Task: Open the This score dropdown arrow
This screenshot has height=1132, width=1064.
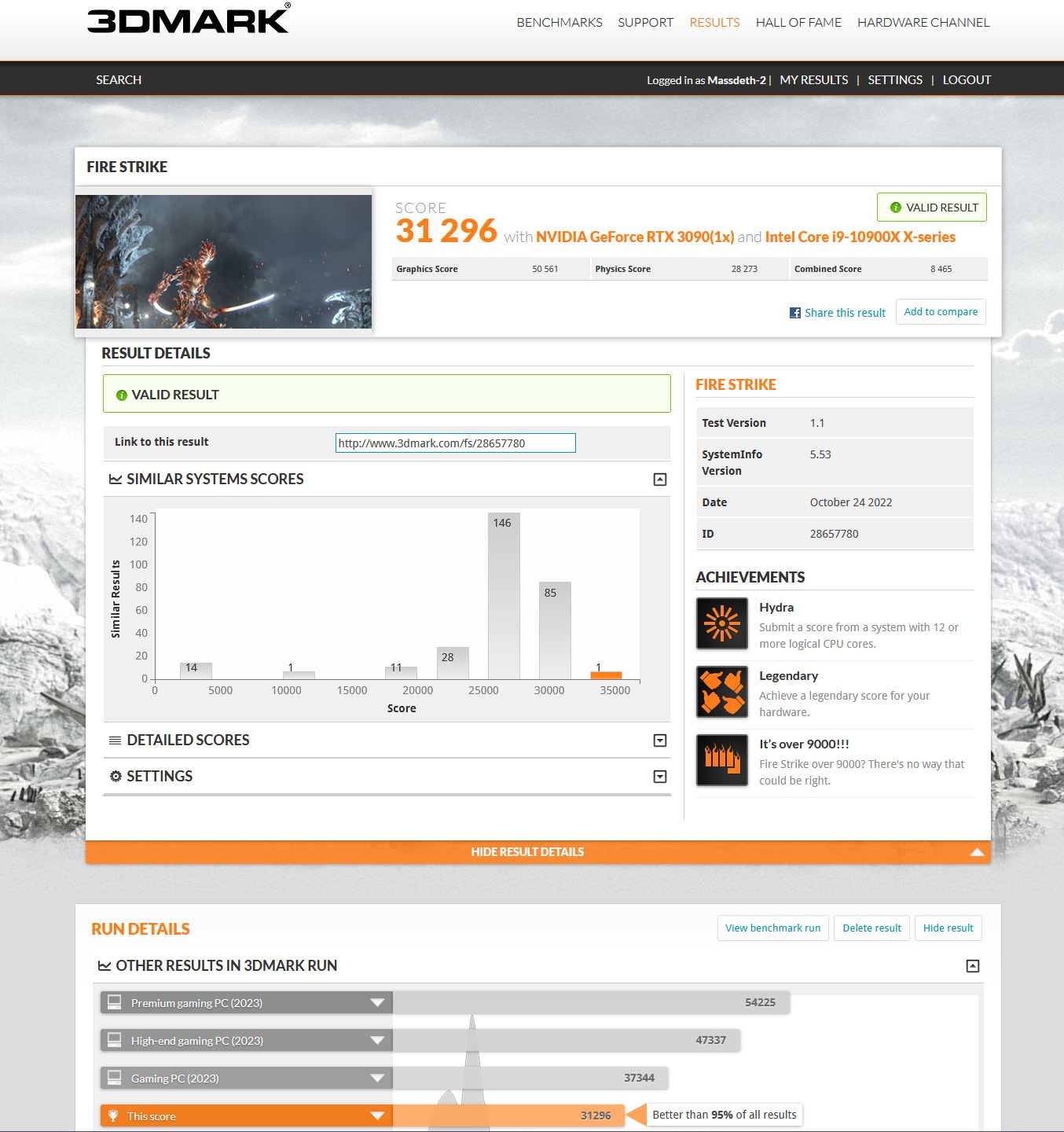Action: click(377, 1115)
